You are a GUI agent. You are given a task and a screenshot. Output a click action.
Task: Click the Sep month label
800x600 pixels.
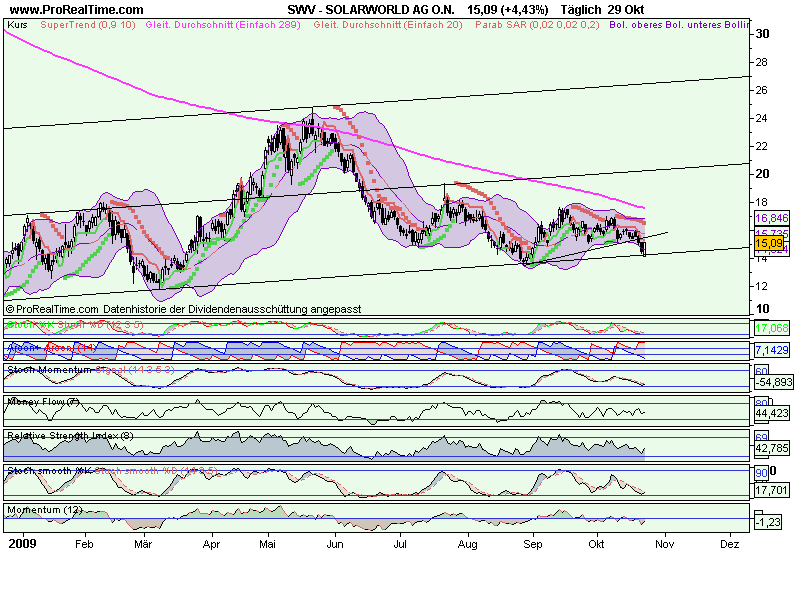click(x=533, y=544)
